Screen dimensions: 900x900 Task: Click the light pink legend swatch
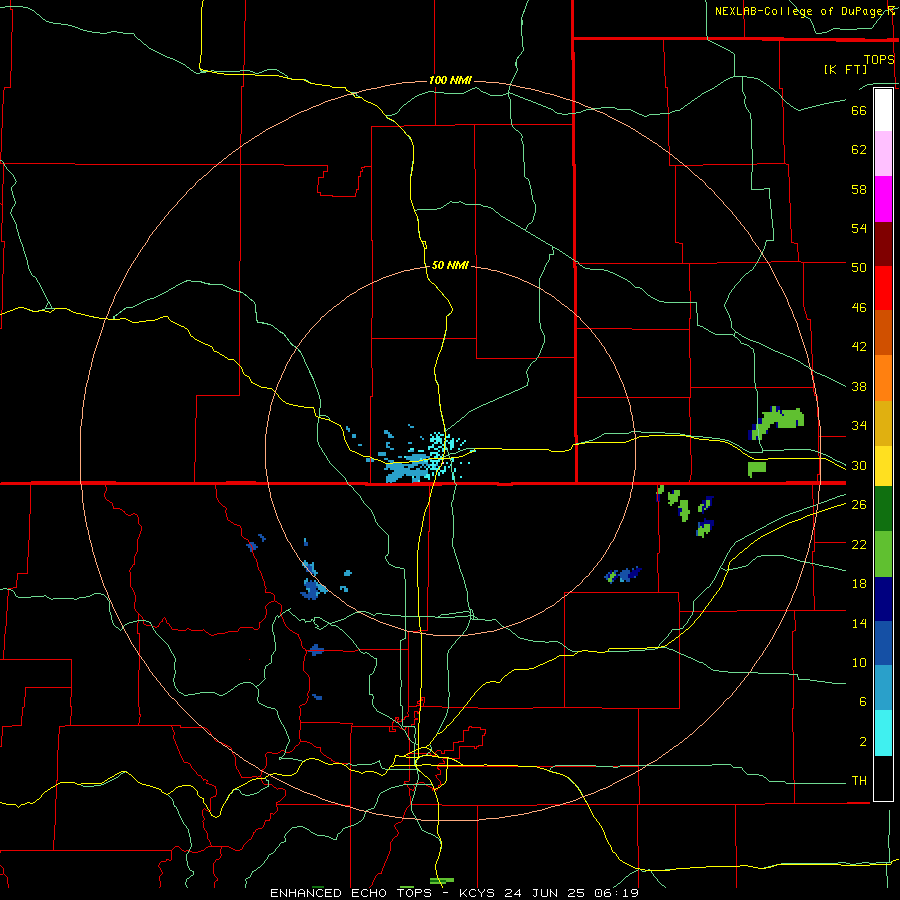(883, 154)
